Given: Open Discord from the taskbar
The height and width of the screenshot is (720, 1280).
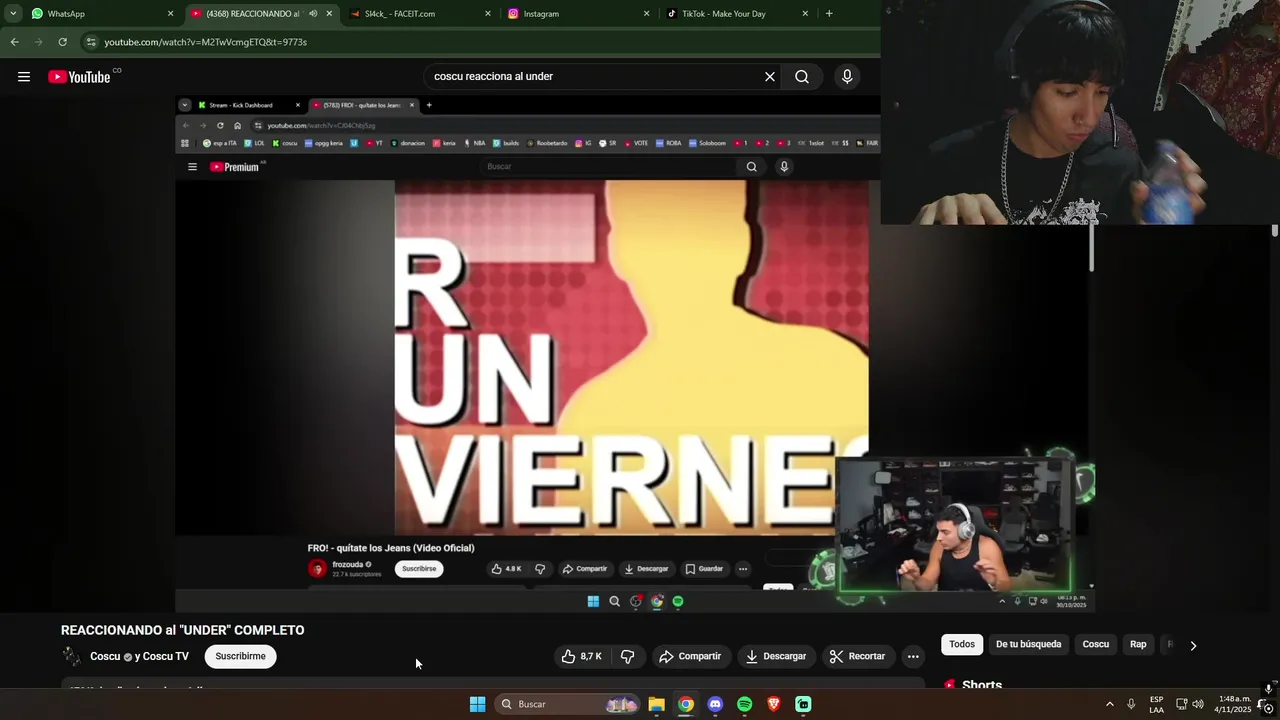Looking at the screenshot, I should (x=715, y=704).
